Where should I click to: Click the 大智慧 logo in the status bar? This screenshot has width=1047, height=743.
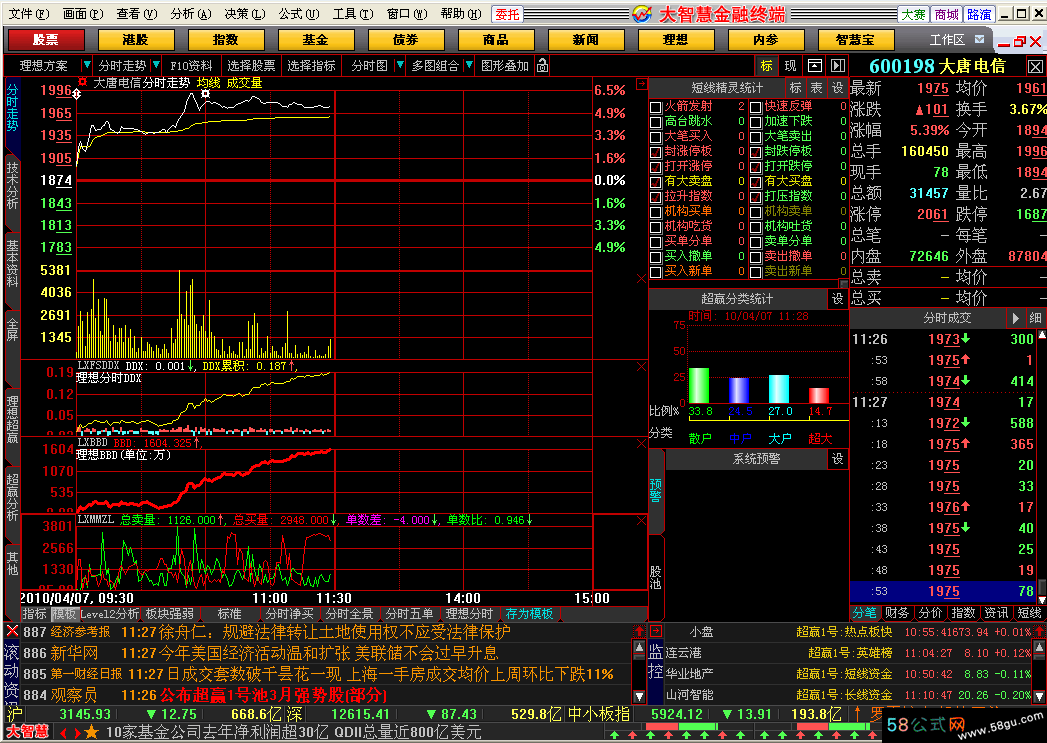pyautogui.click(x=27, y=732)
